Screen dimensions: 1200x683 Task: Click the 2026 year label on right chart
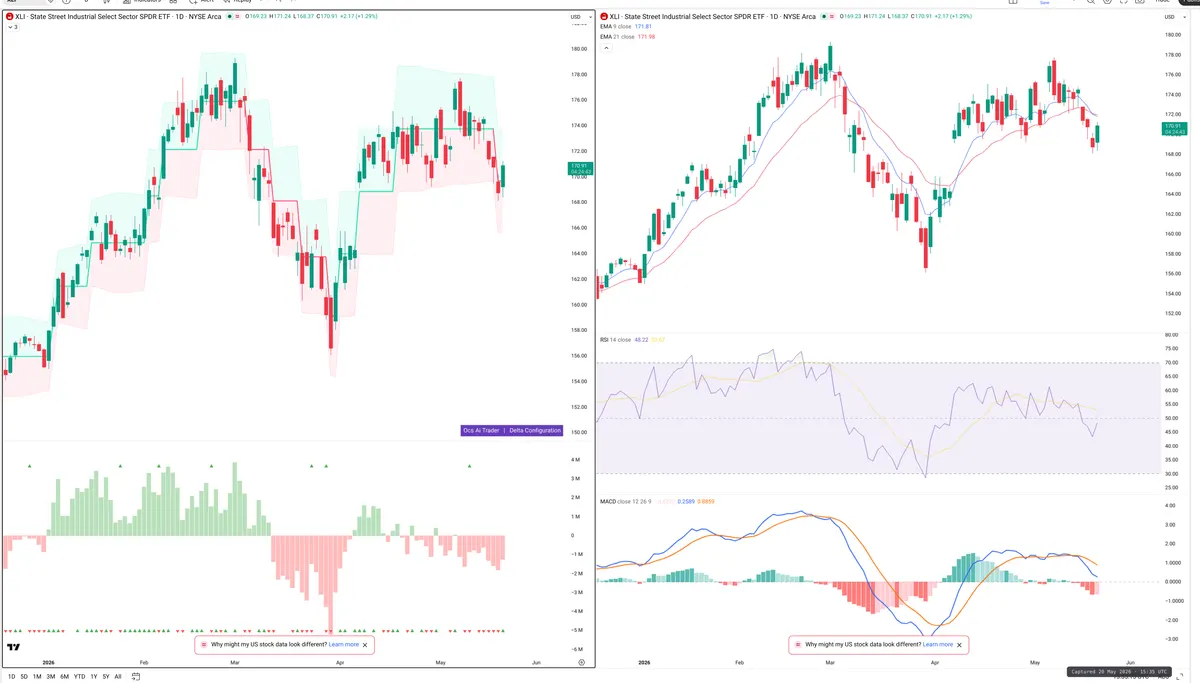(643, 663)
